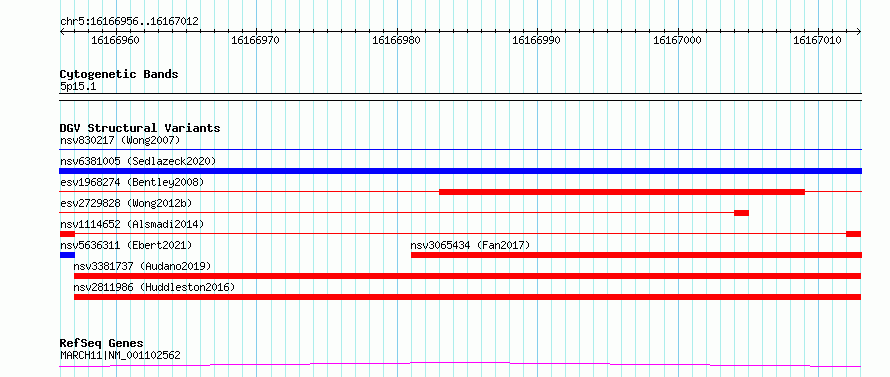Open nsv2811986 (Huddleston2016) variant label
This screenshot has height=377, width=890.
click(154, 287)
